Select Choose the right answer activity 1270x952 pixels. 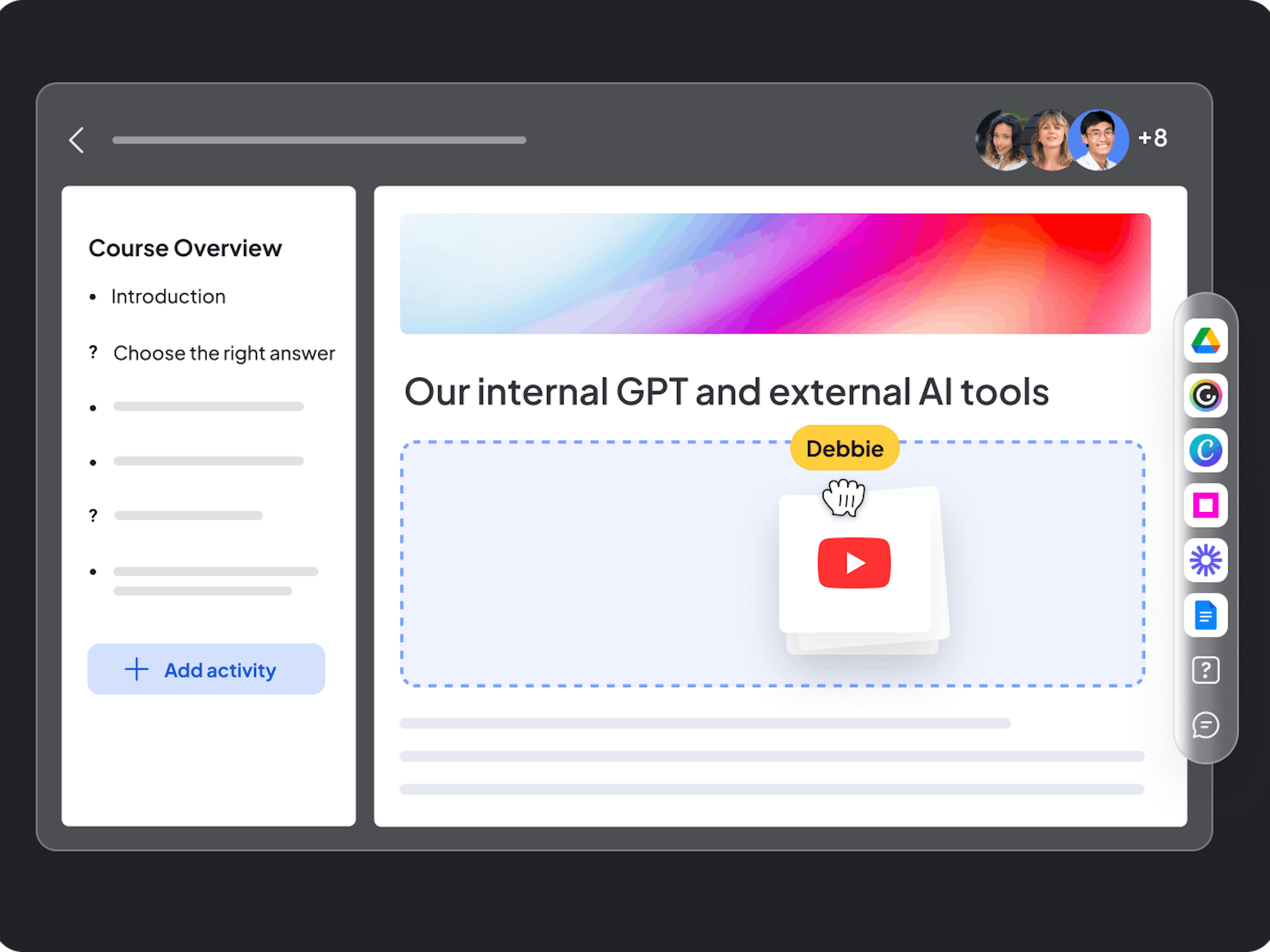point(223,353)
